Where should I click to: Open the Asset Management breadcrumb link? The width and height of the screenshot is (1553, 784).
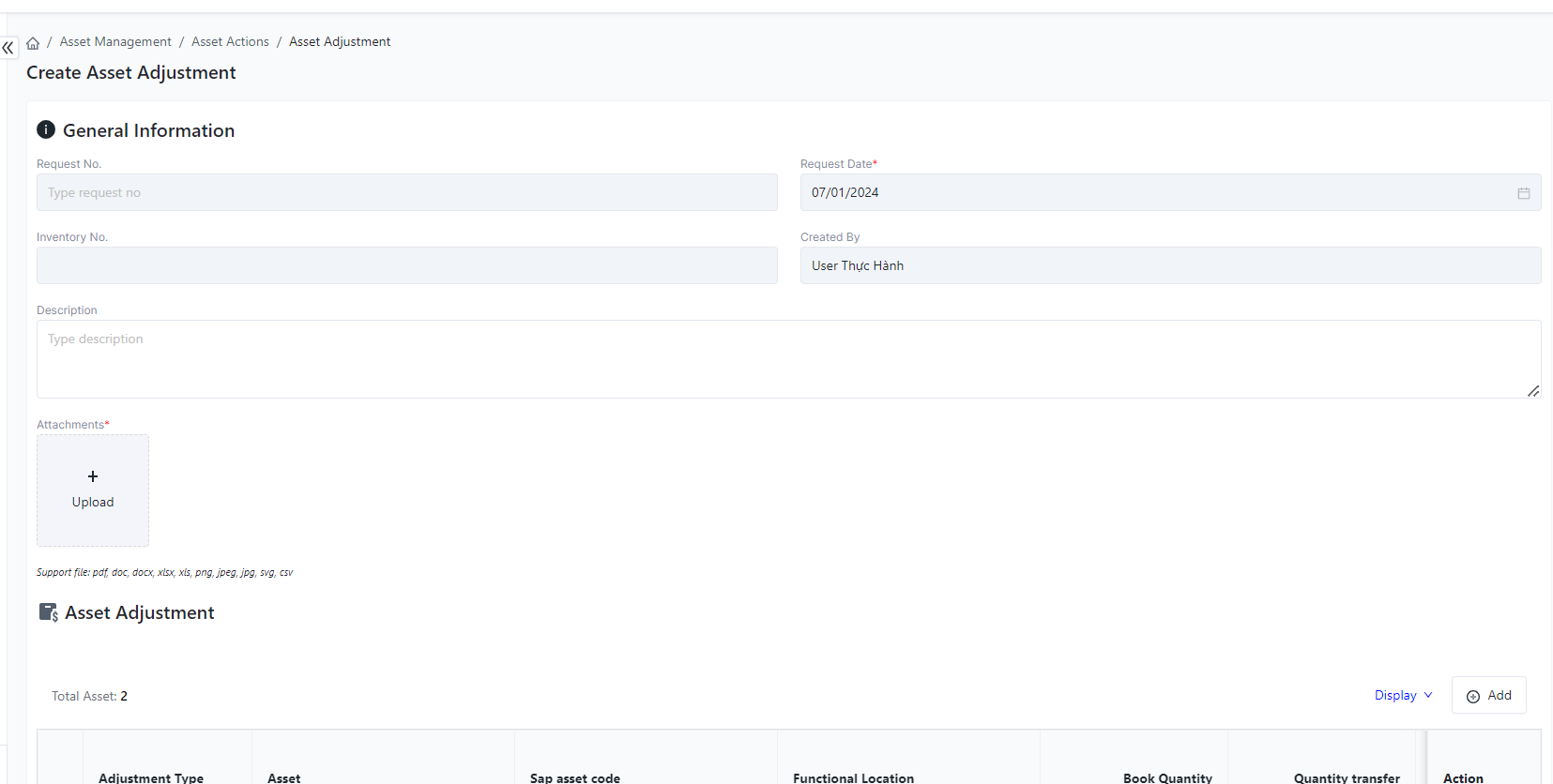(x=115, y=42)
